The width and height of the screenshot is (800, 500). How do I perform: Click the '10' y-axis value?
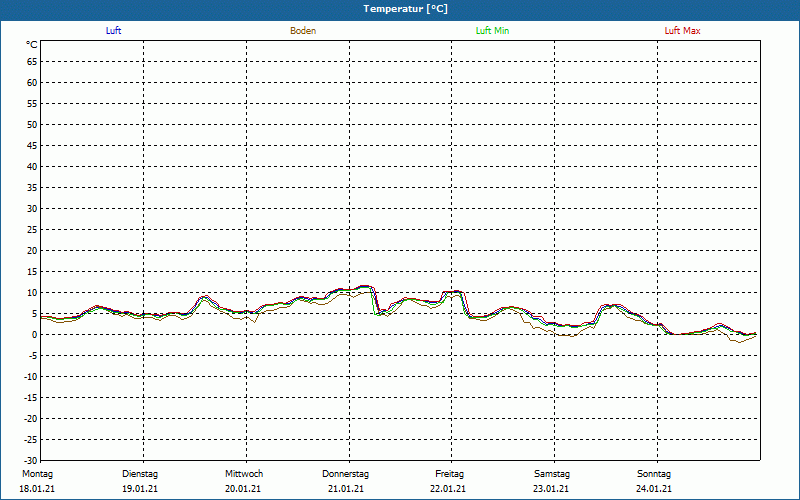(32, 293)
